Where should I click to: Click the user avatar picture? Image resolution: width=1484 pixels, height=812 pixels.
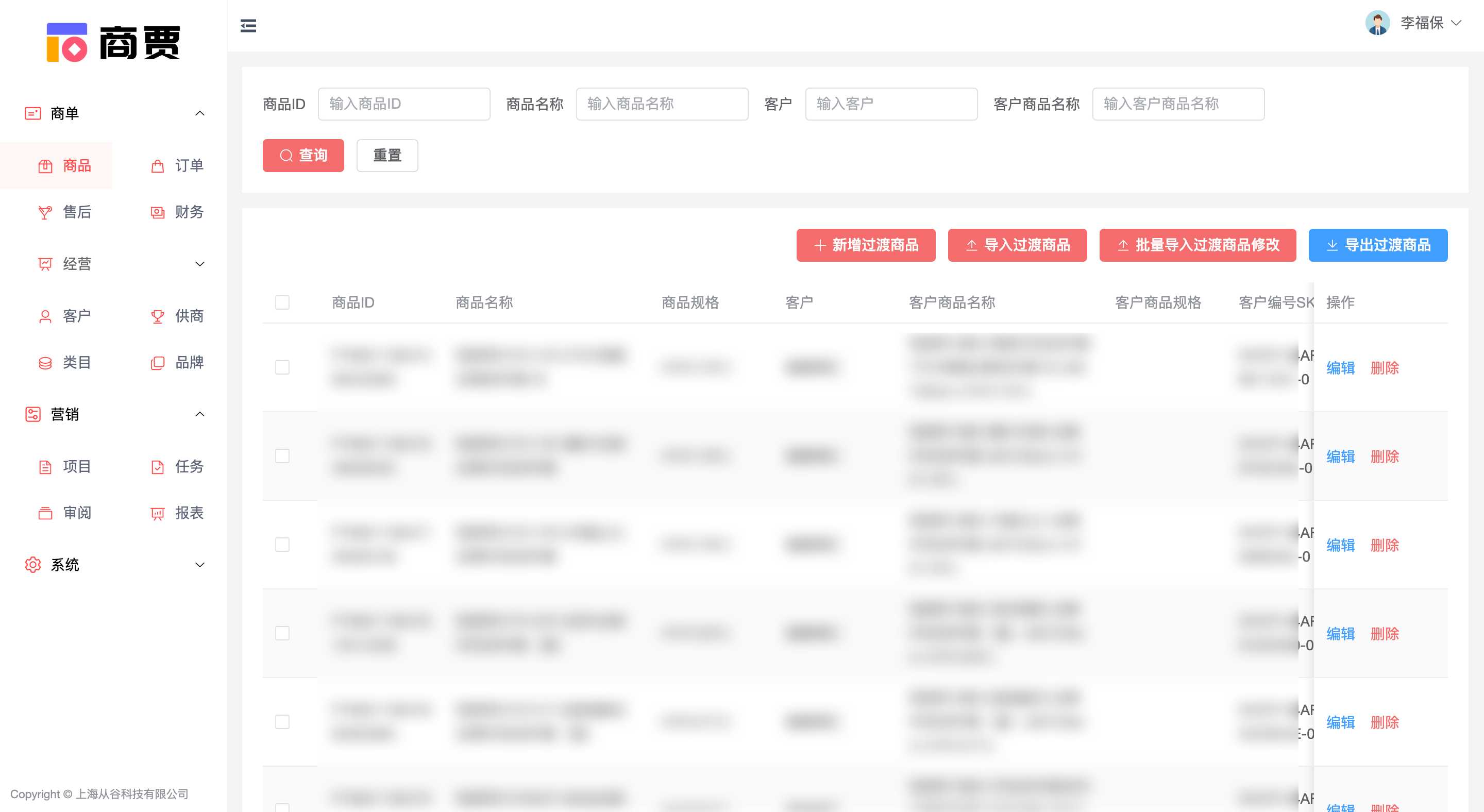1377,23
